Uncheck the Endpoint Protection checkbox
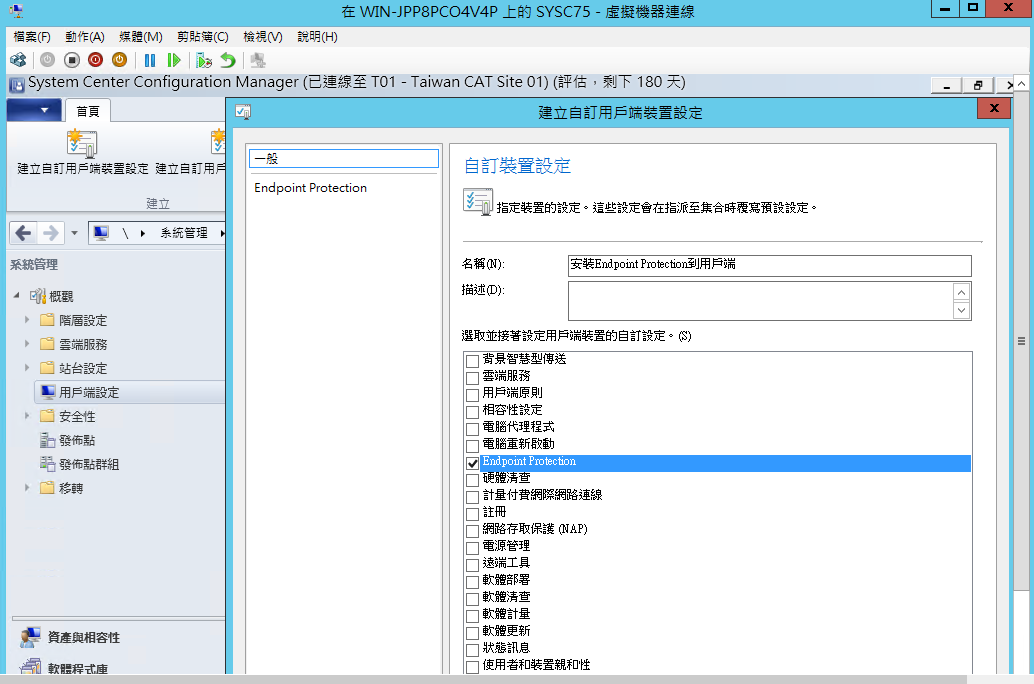 point(472,463)
